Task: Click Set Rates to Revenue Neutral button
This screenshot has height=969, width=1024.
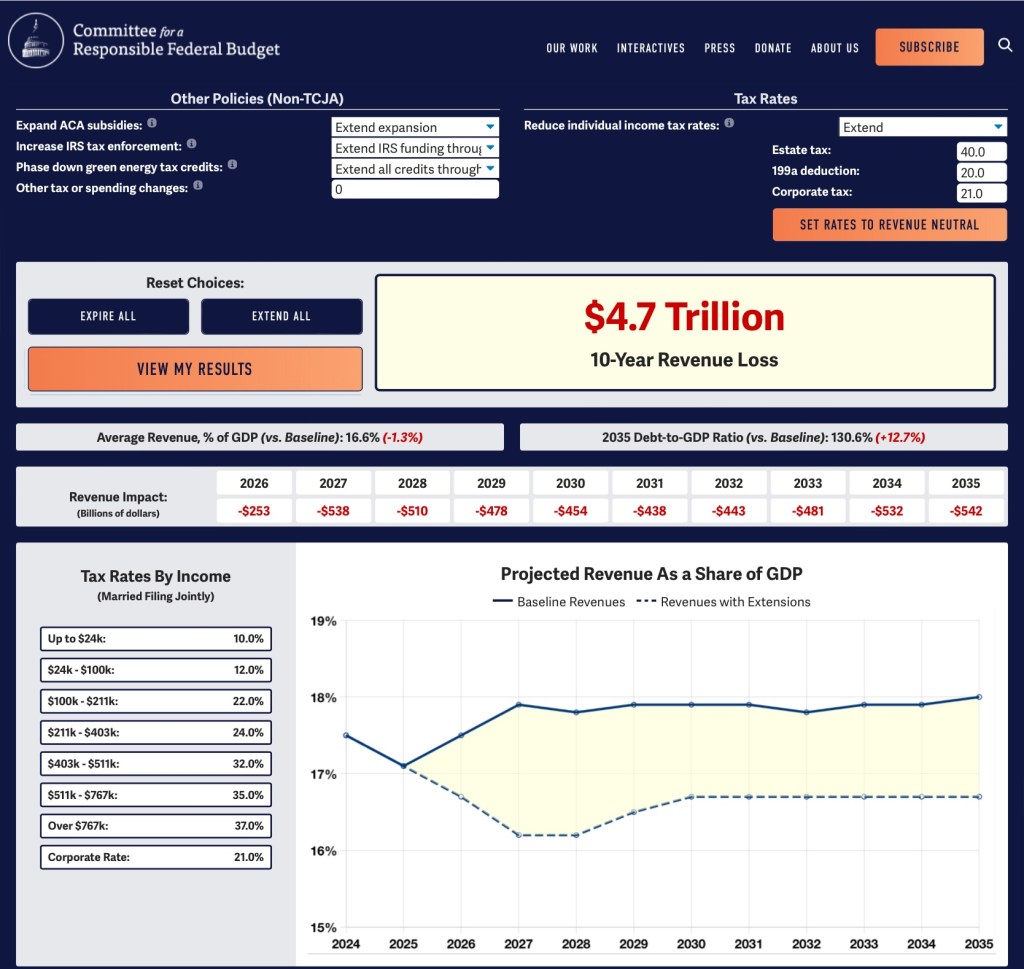Action: [889, 225]
